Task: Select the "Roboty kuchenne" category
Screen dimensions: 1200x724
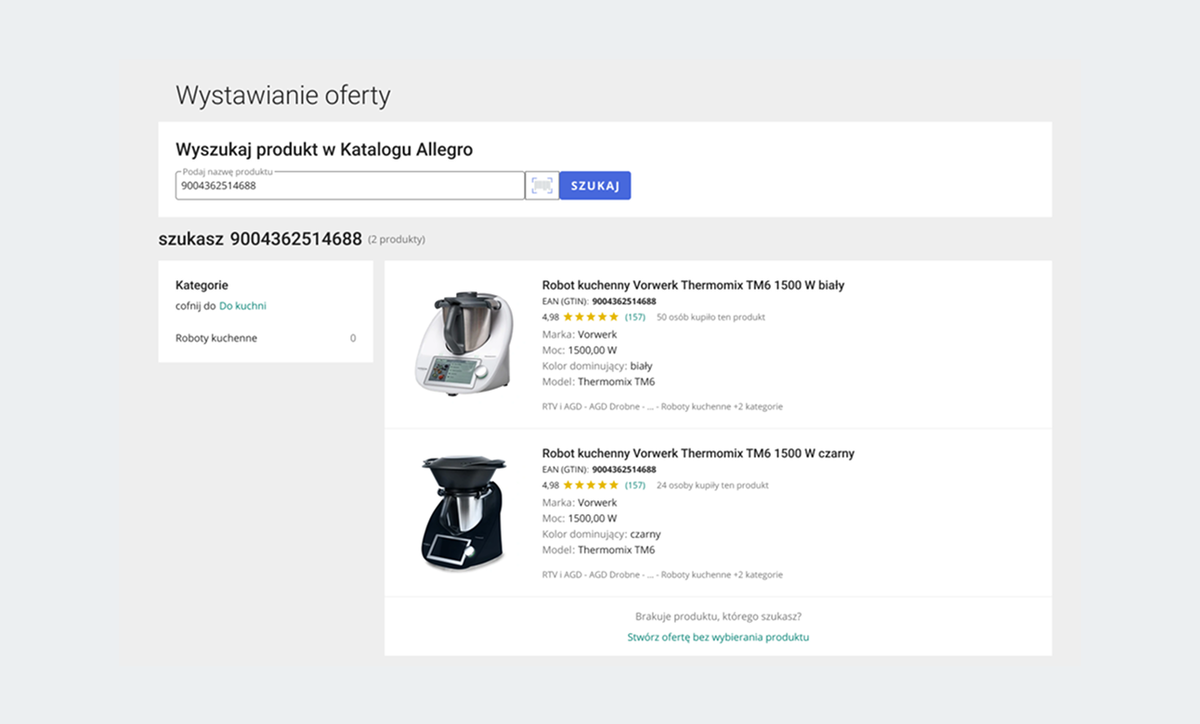Action: (216, 338)
